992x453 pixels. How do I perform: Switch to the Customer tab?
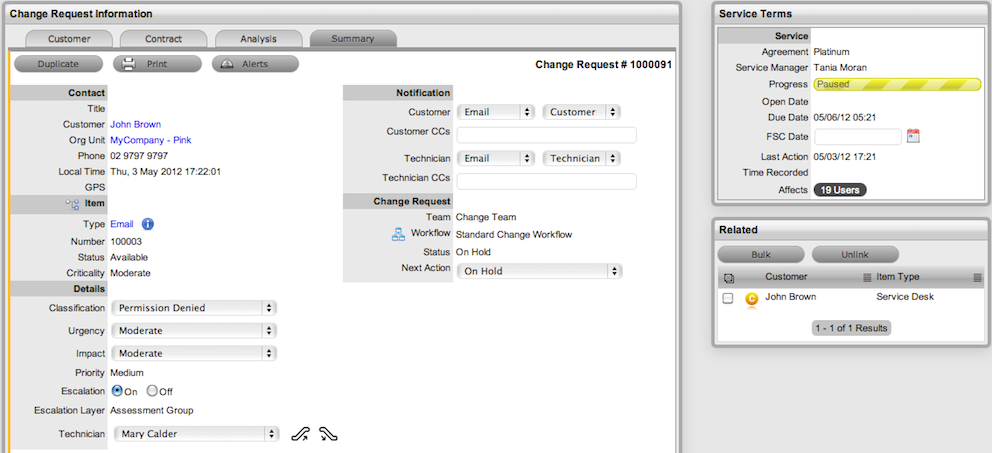[69, 39]
